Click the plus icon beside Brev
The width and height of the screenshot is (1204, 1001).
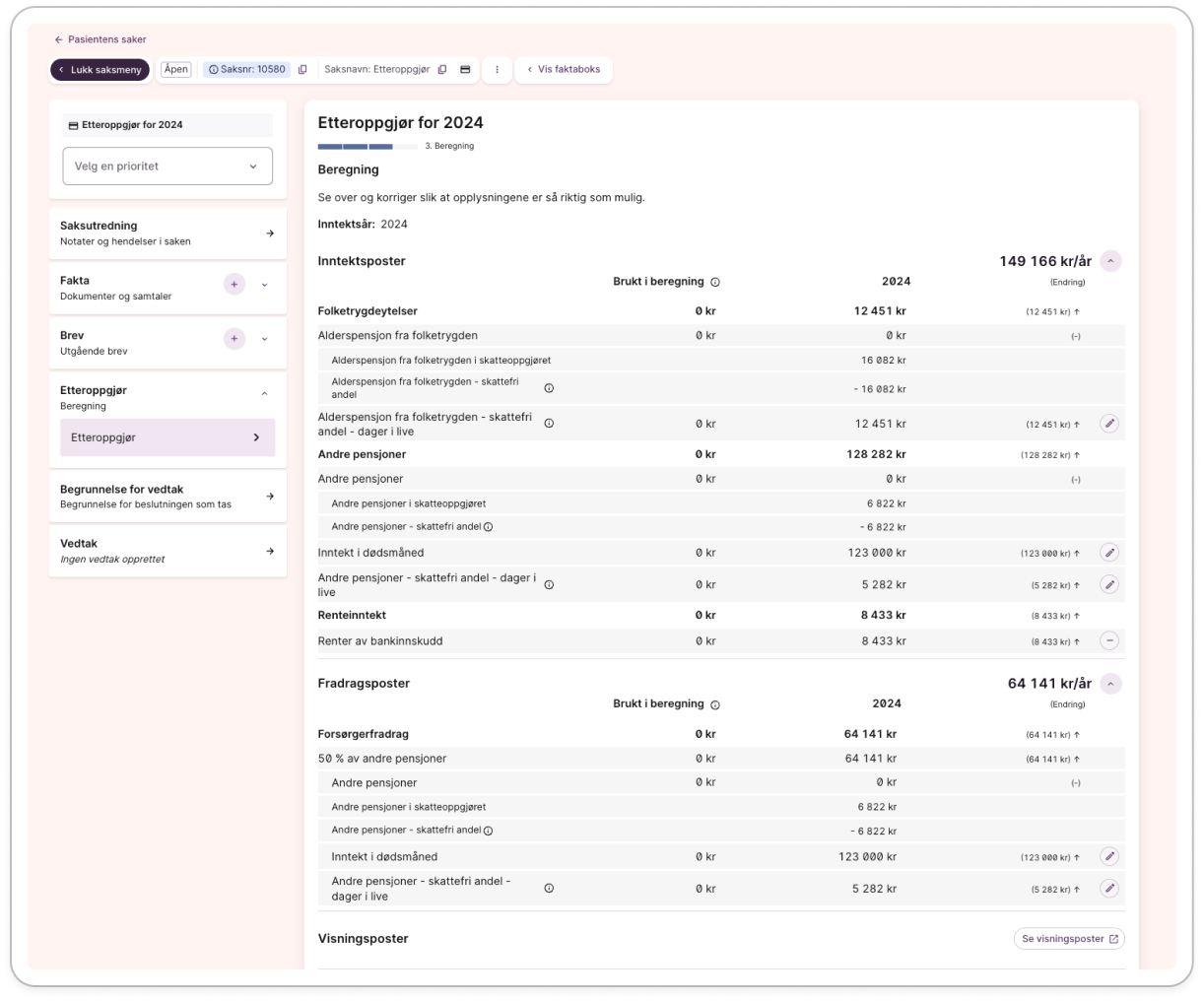(234, 339)
